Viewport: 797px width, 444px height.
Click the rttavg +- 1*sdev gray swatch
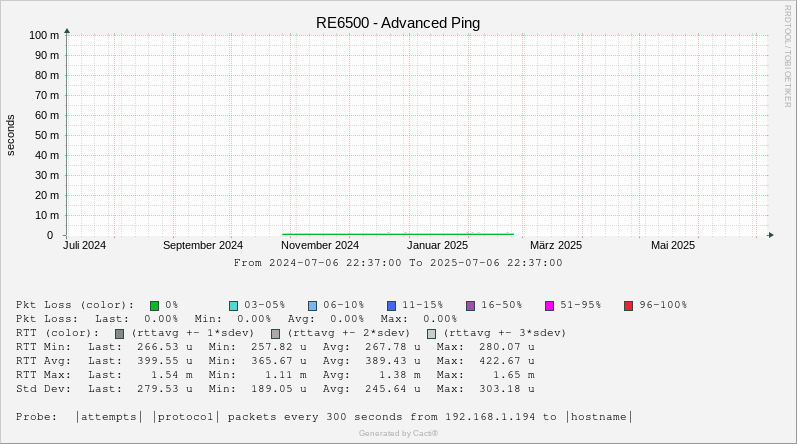pyautogui.click(x=119, y=334)
